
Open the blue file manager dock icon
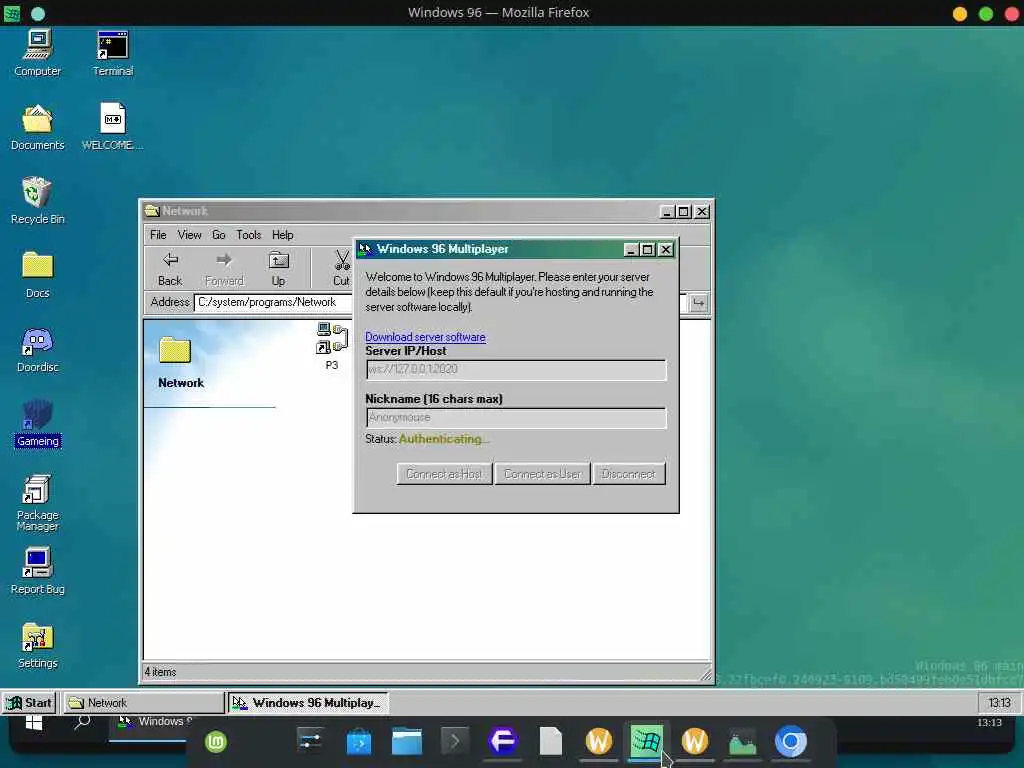(x=407, y=742)
